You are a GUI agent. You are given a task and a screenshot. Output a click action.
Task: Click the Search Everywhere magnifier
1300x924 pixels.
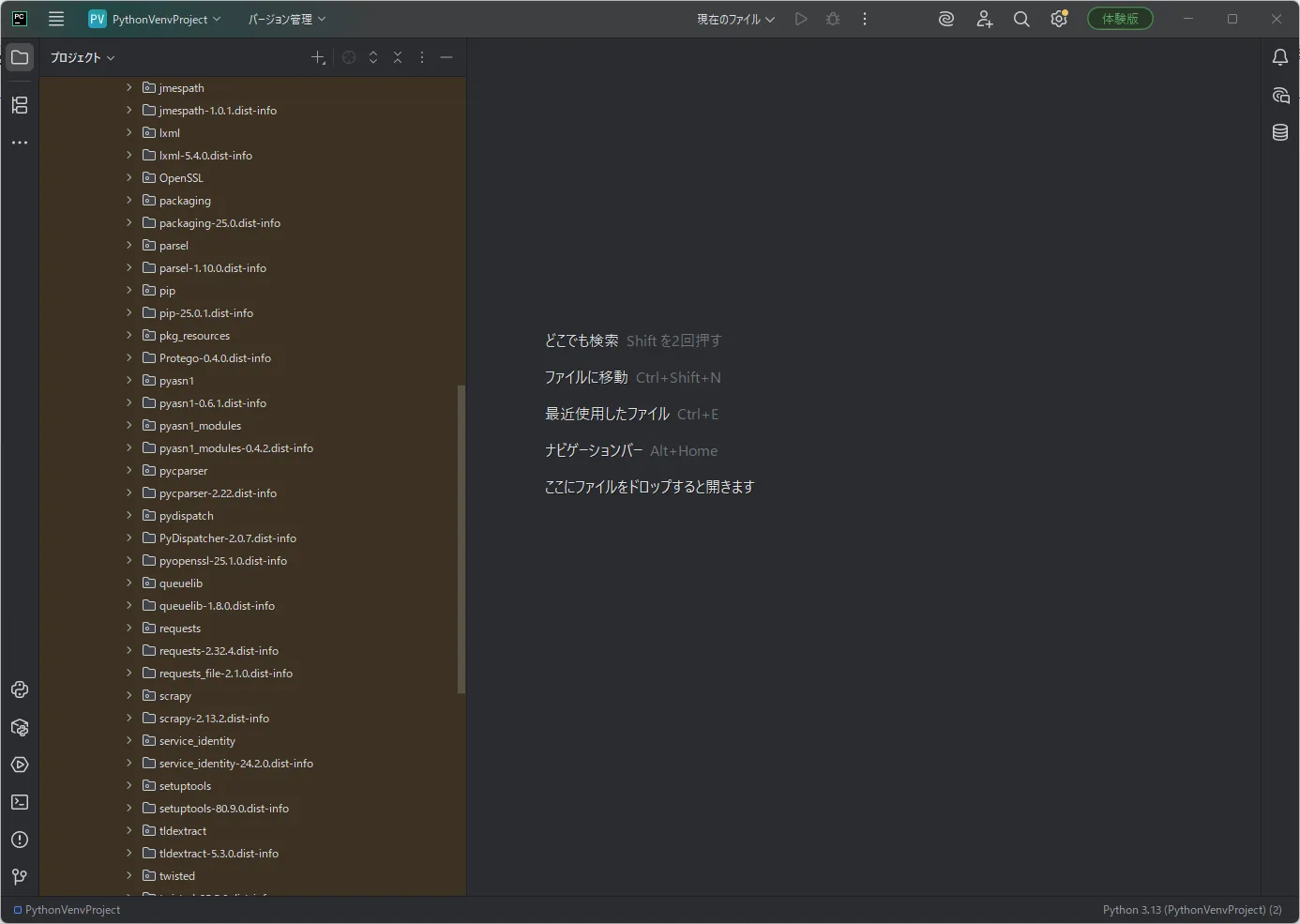[x=1021, y=19]
